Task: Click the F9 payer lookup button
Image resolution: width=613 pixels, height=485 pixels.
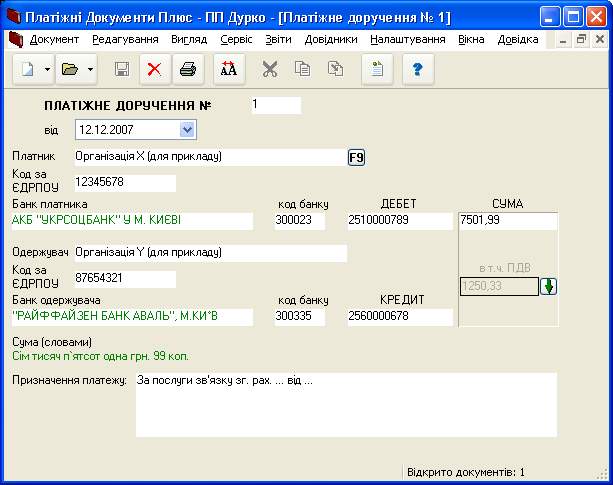Action: 356,157
